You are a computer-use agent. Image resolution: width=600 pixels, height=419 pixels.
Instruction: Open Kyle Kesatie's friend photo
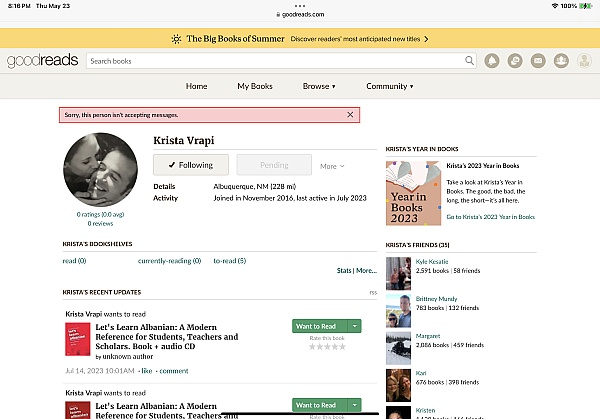(398, 274)
